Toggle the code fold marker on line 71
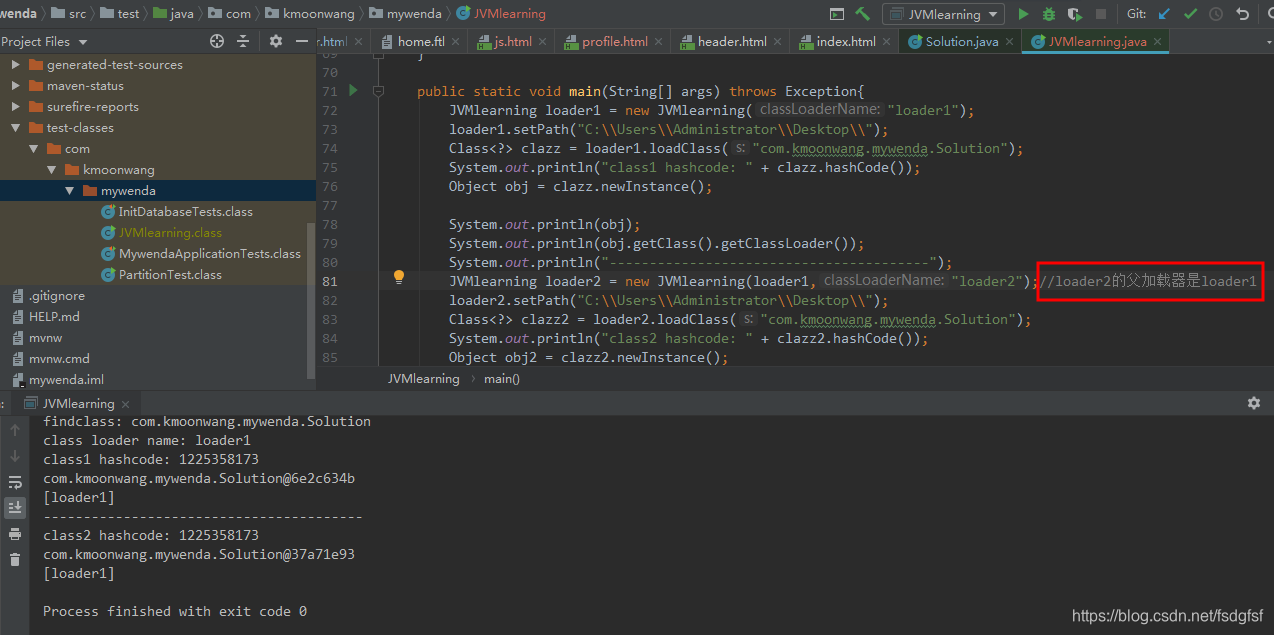This screenshot has height=635, width=1274. 378,91
